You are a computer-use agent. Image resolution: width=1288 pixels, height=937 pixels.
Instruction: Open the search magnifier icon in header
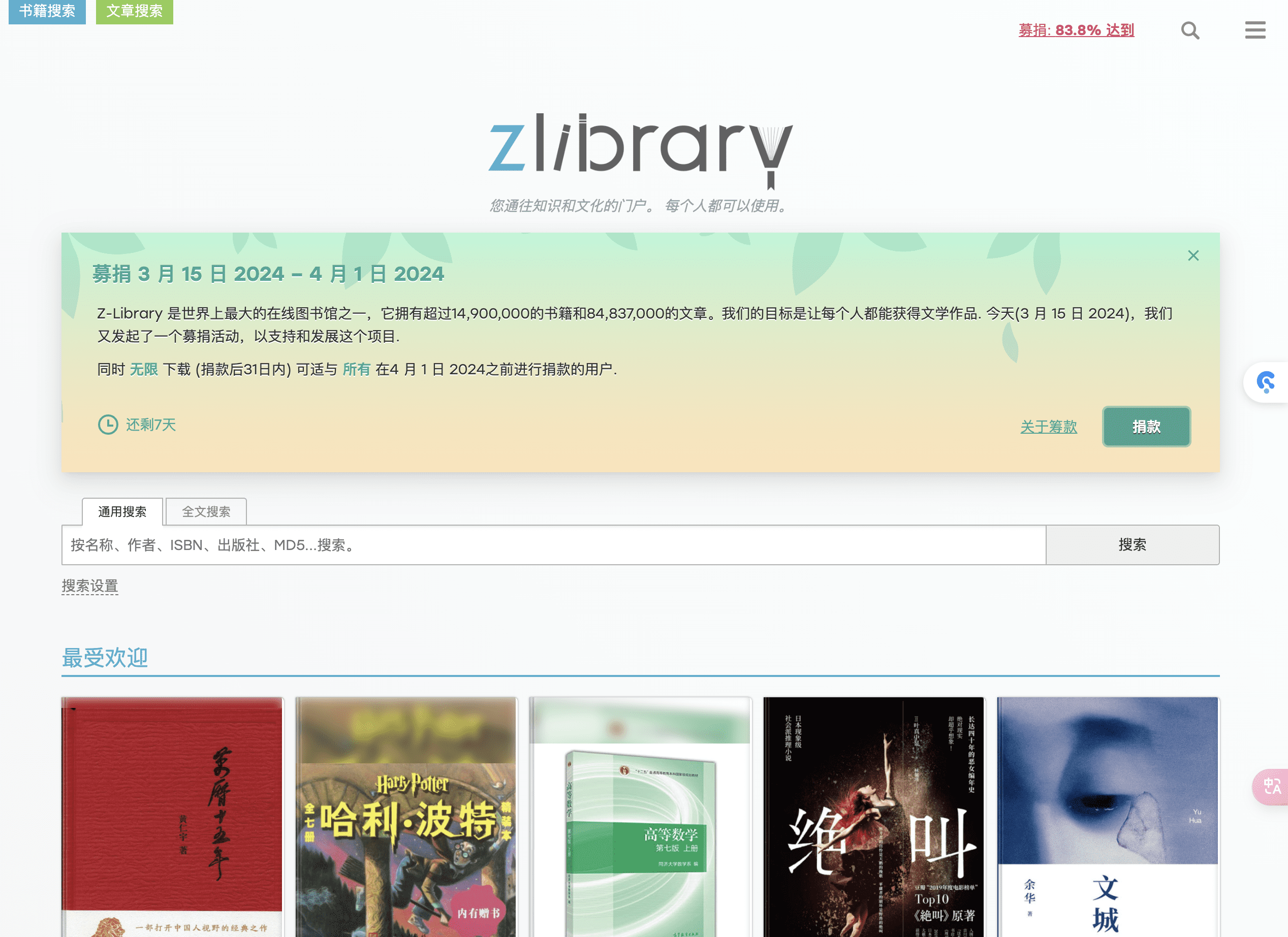click(1190, 30)
